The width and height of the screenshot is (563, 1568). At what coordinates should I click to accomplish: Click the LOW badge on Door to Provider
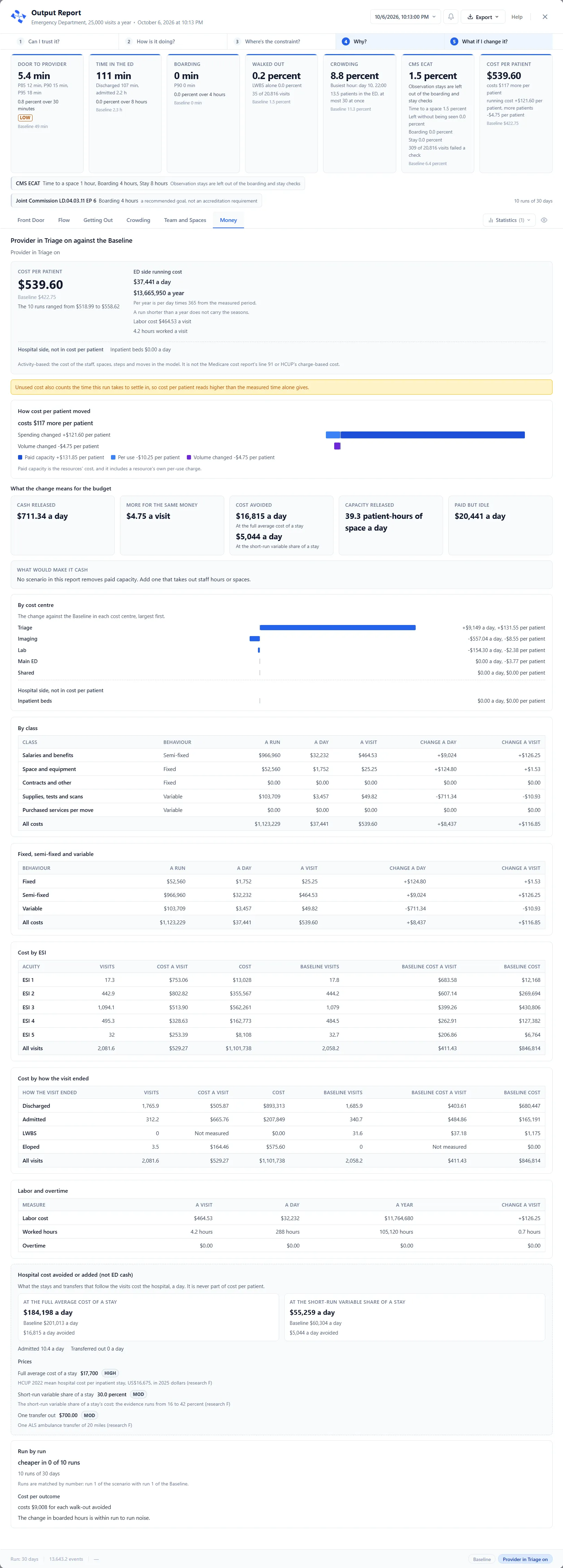[x=25, y=118]
